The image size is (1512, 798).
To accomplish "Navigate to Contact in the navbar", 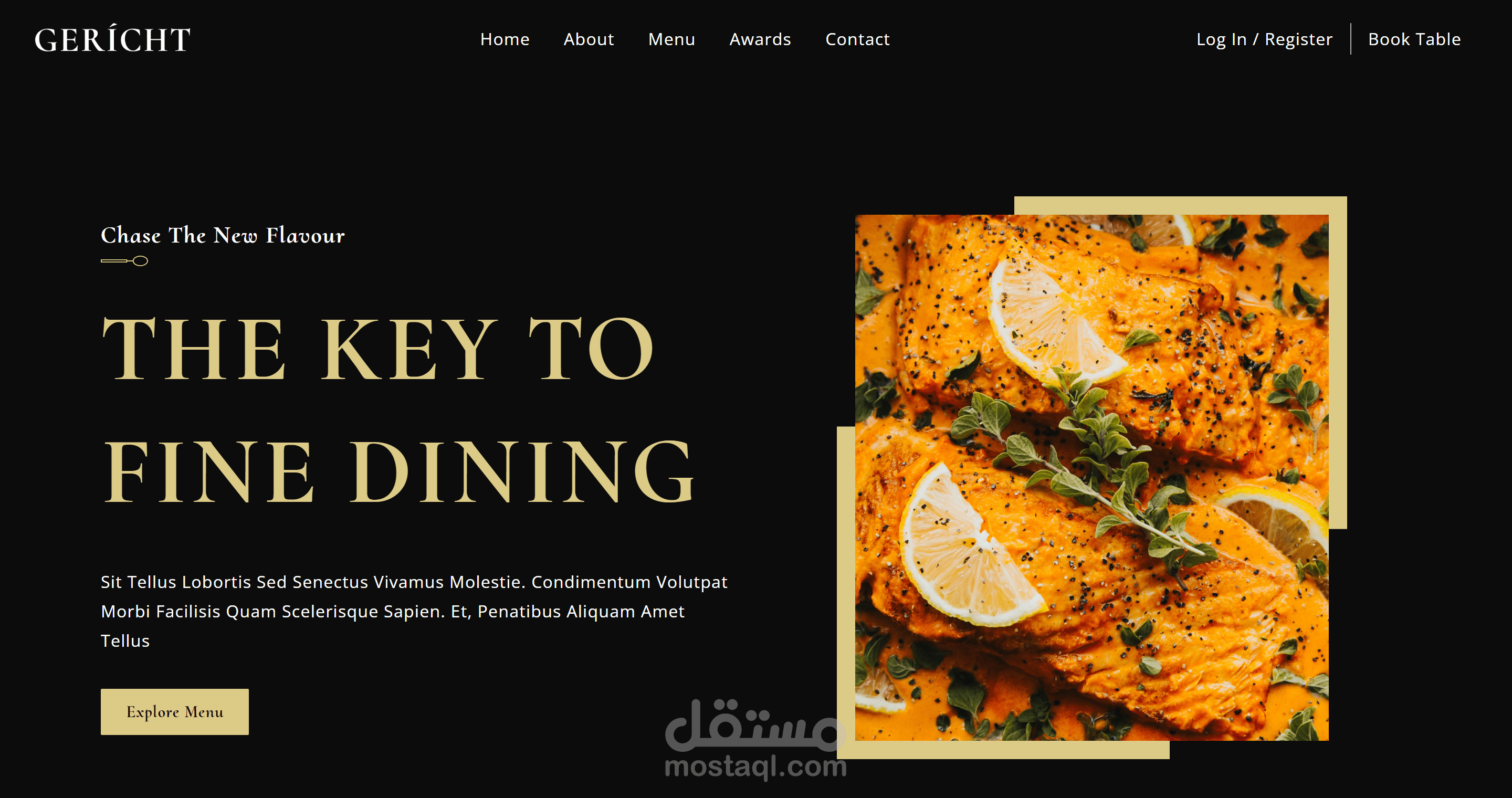I will [x=857, y=39].
